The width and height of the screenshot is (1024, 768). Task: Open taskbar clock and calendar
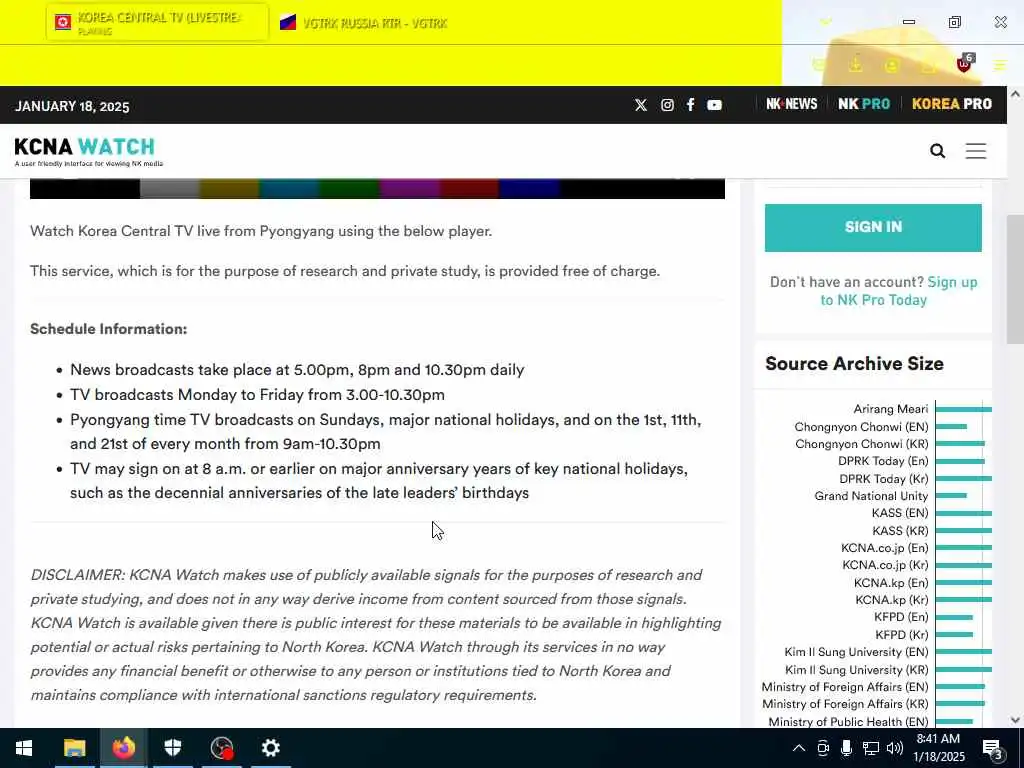[938, 748]
